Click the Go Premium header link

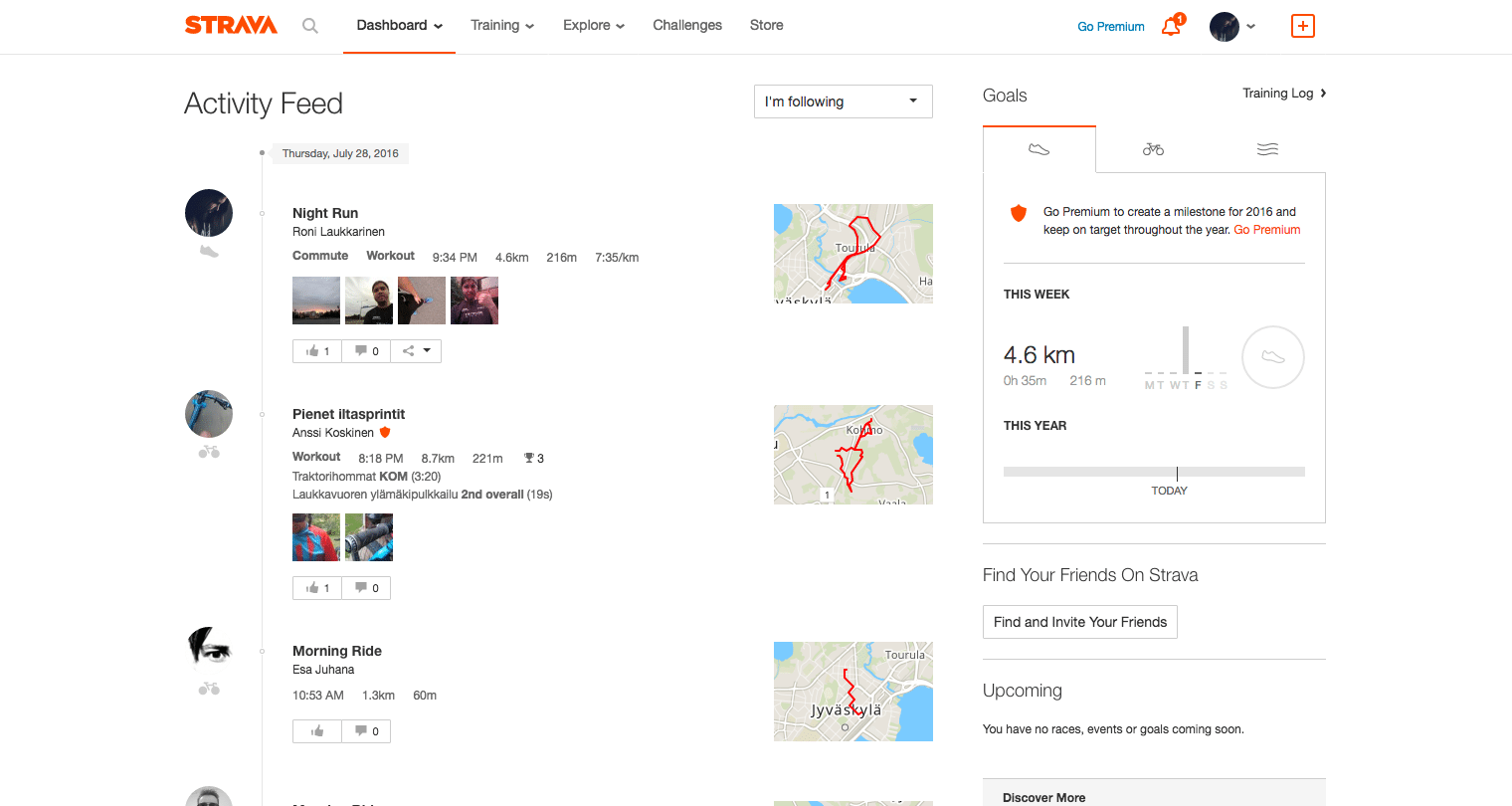click(x=1111, y=27)
